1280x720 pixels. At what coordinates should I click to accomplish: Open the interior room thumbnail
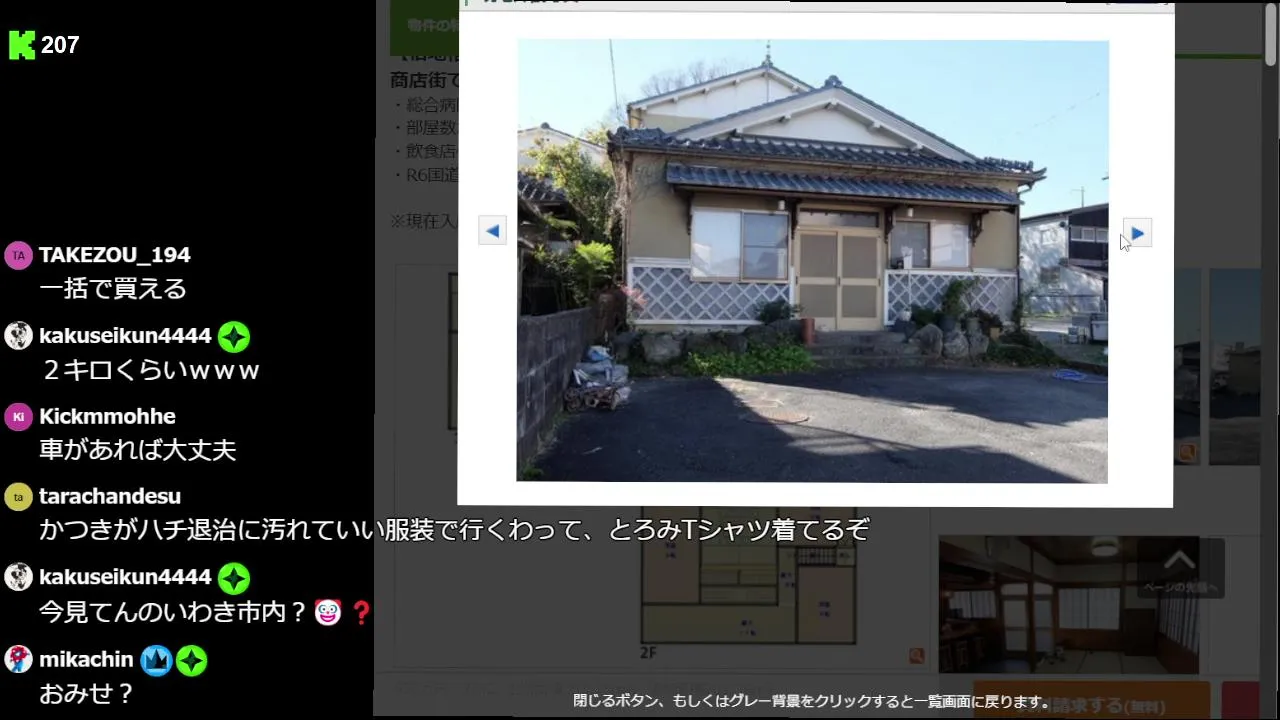(x=1069, y=605)
